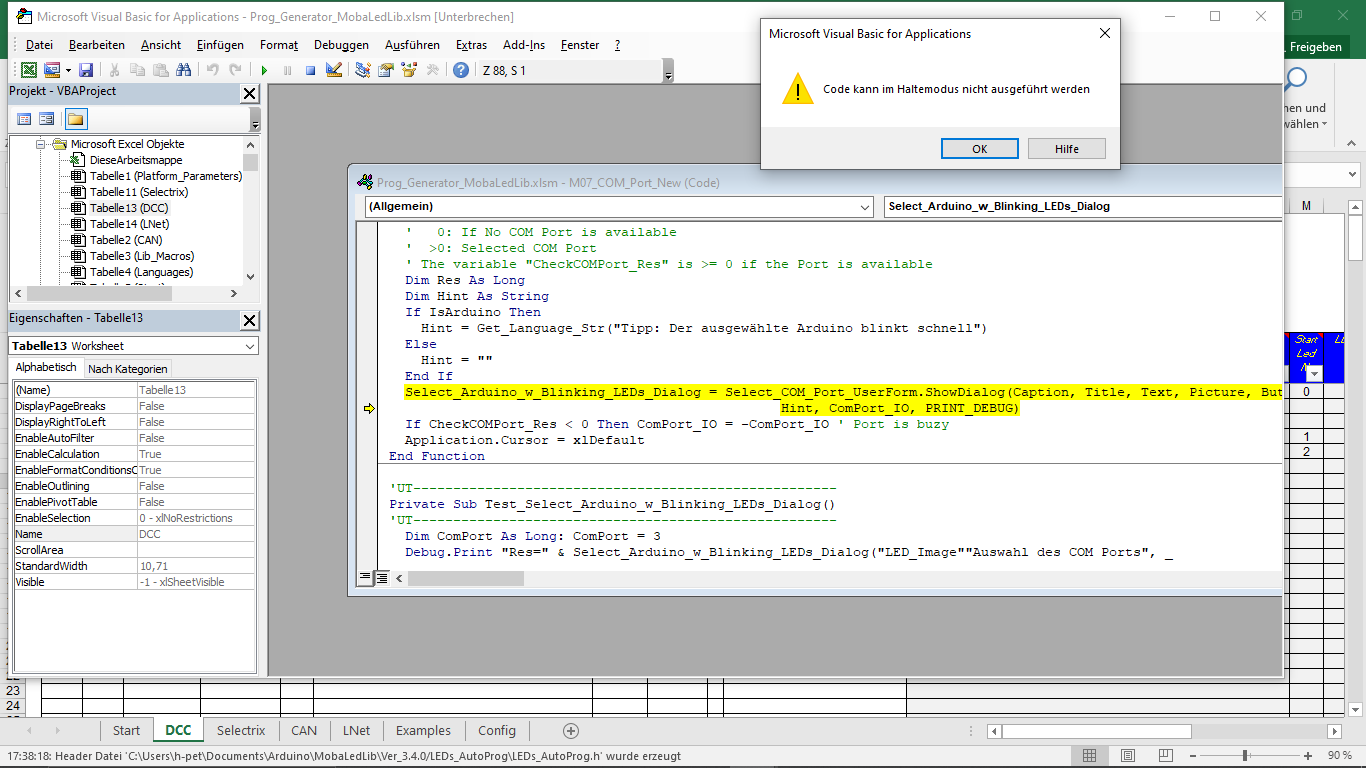1366x768 pixels.
Task: Open the (Allgemein) object dropdown
Action: tap(865, 207)
